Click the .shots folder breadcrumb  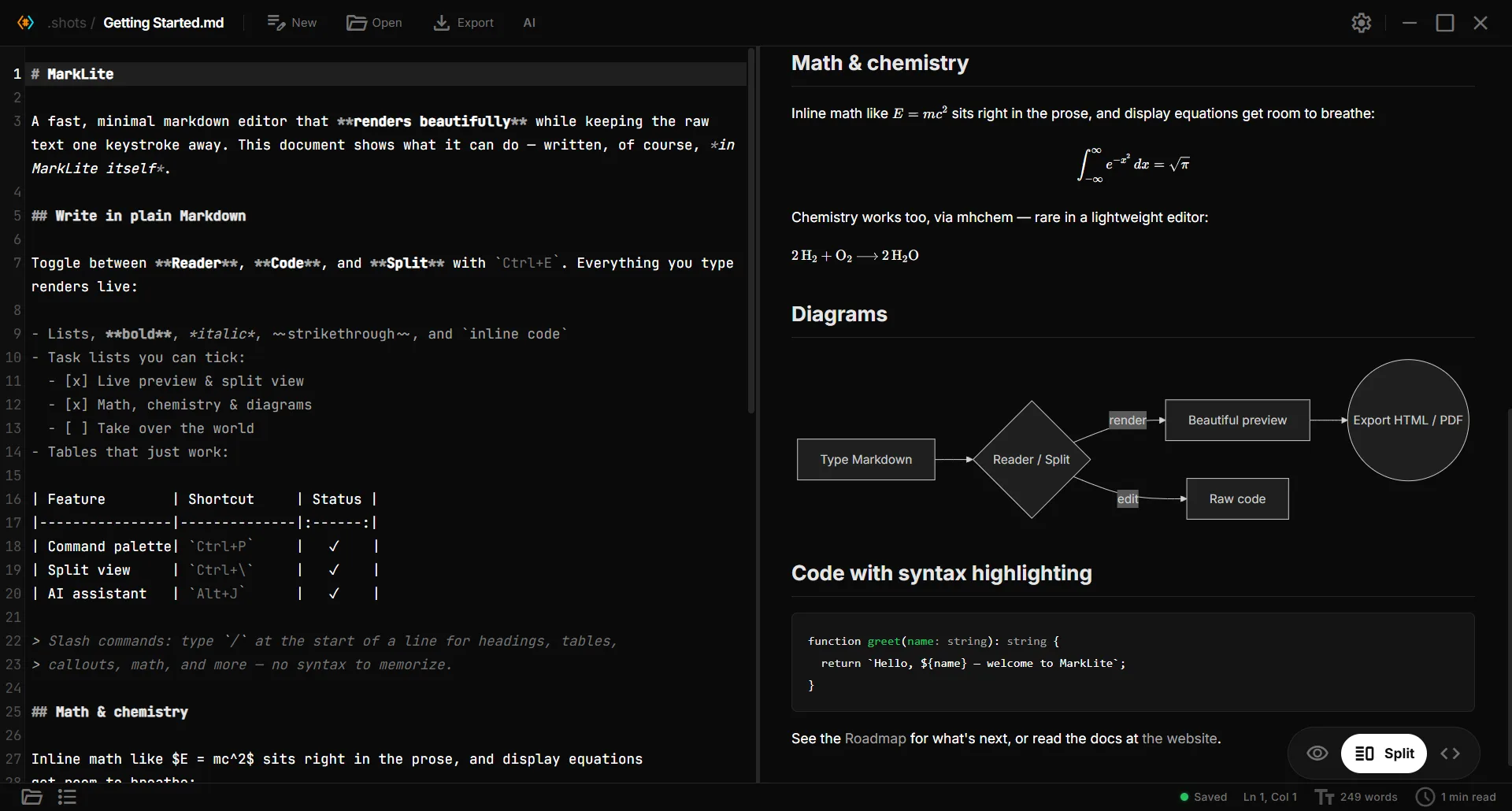(x=66, y=23)
